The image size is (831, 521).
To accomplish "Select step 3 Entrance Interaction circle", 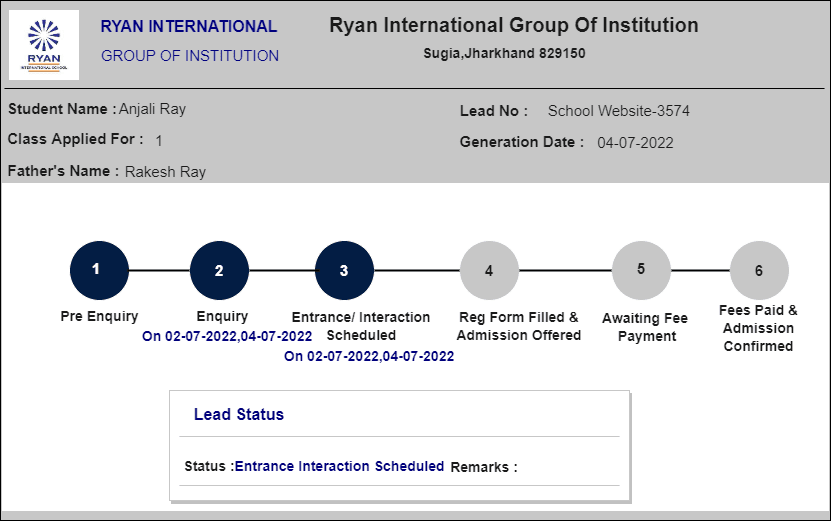I will [344, 270].
